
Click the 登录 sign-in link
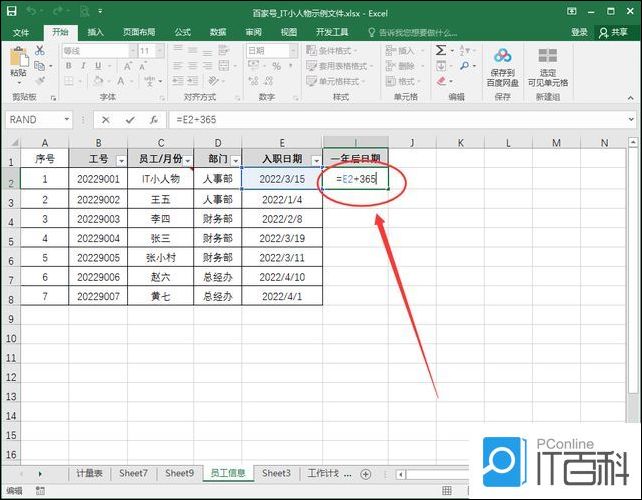click(x=579, y=32)
